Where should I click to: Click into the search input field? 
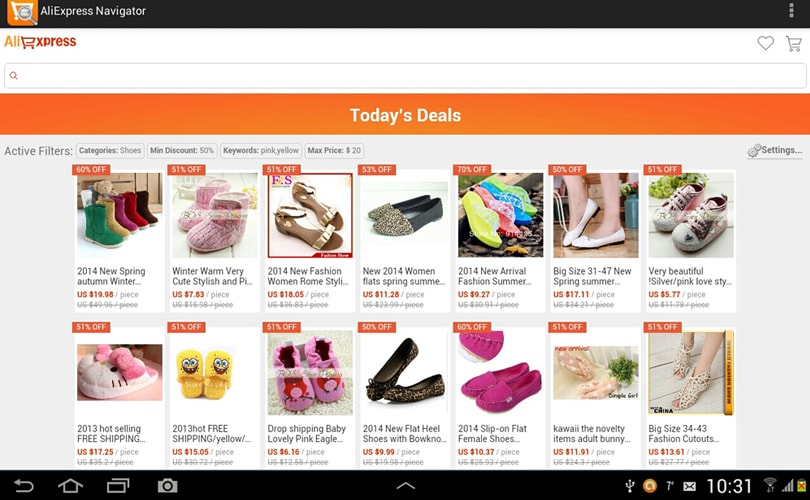[405, 75]
